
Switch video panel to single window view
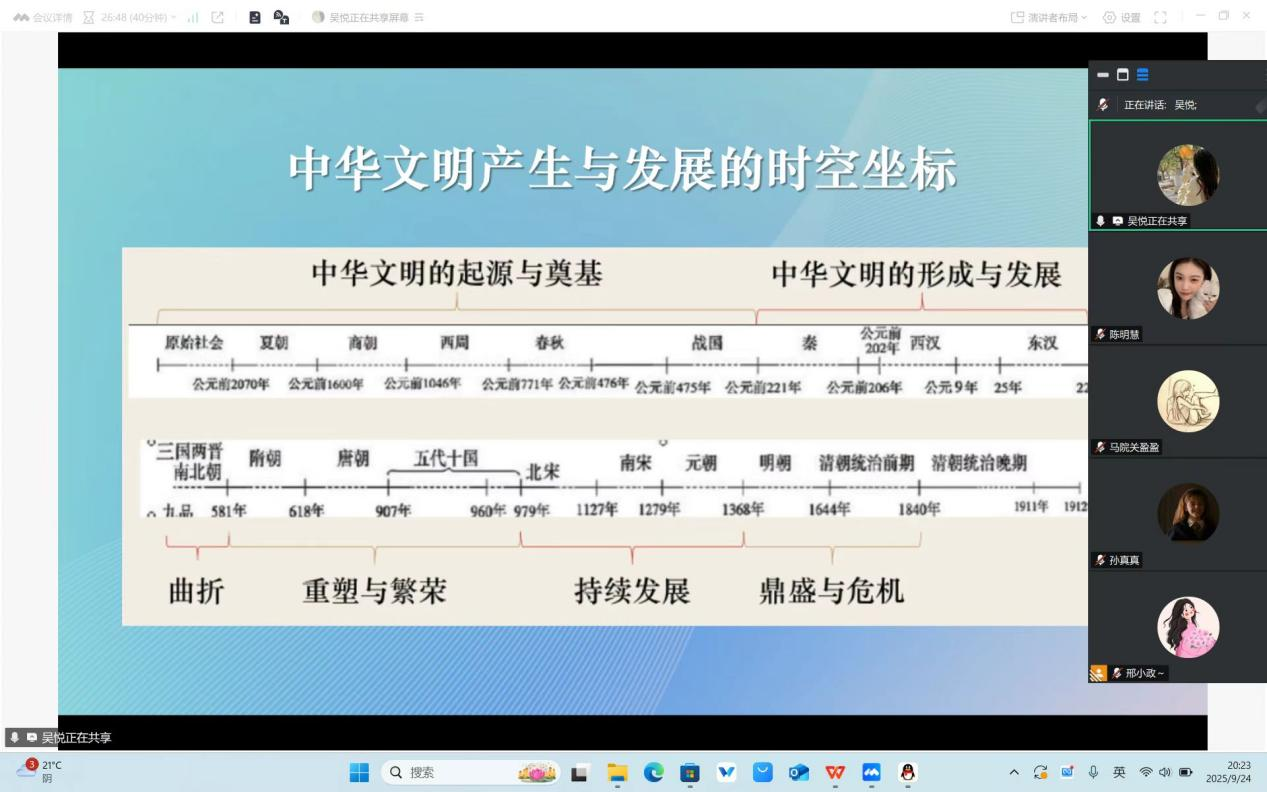[1122, 75]
